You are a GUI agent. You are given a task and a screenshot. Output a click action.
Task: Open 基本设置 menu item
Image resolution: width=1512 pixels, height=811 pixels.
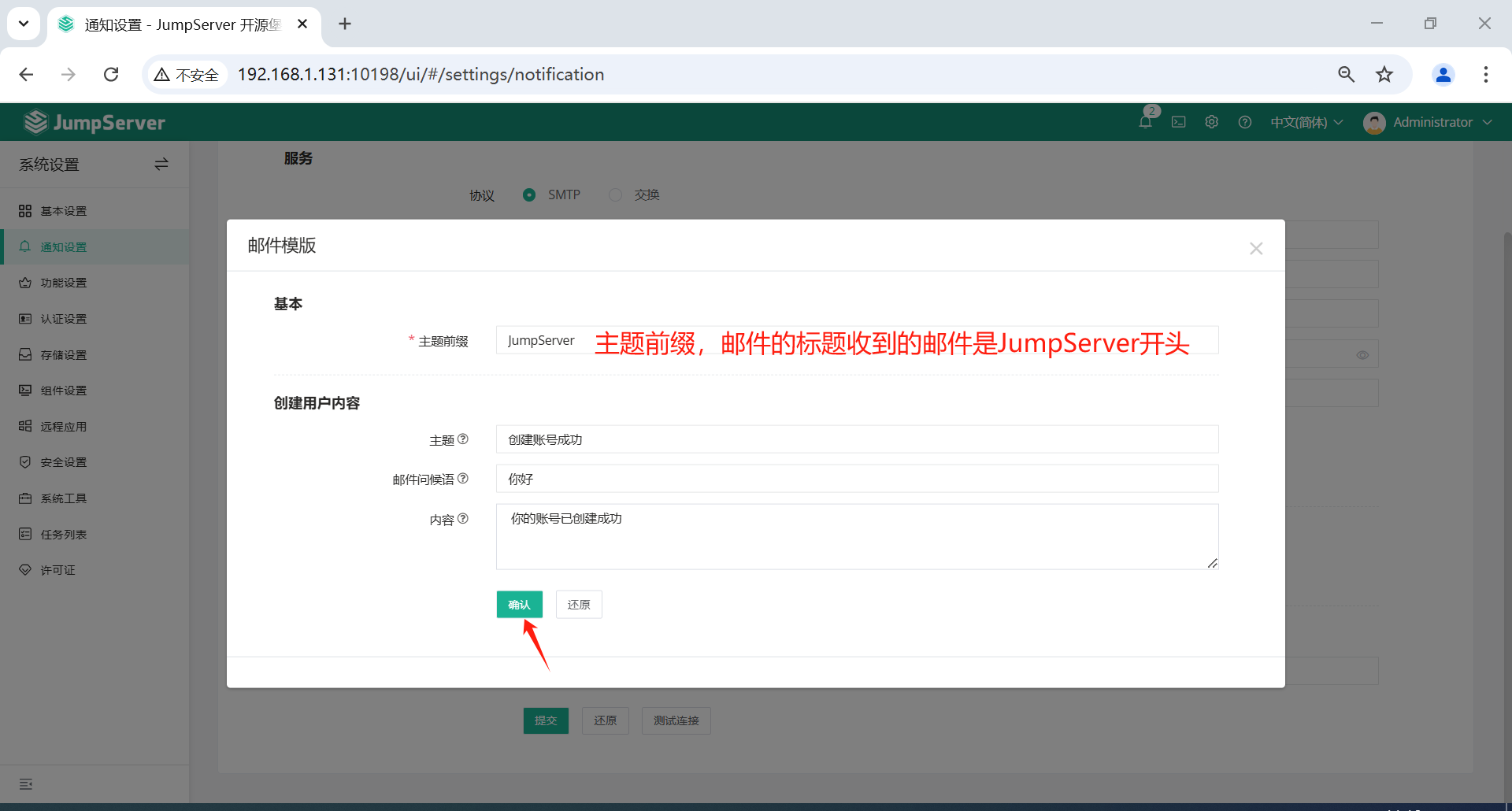coord(94,211)
